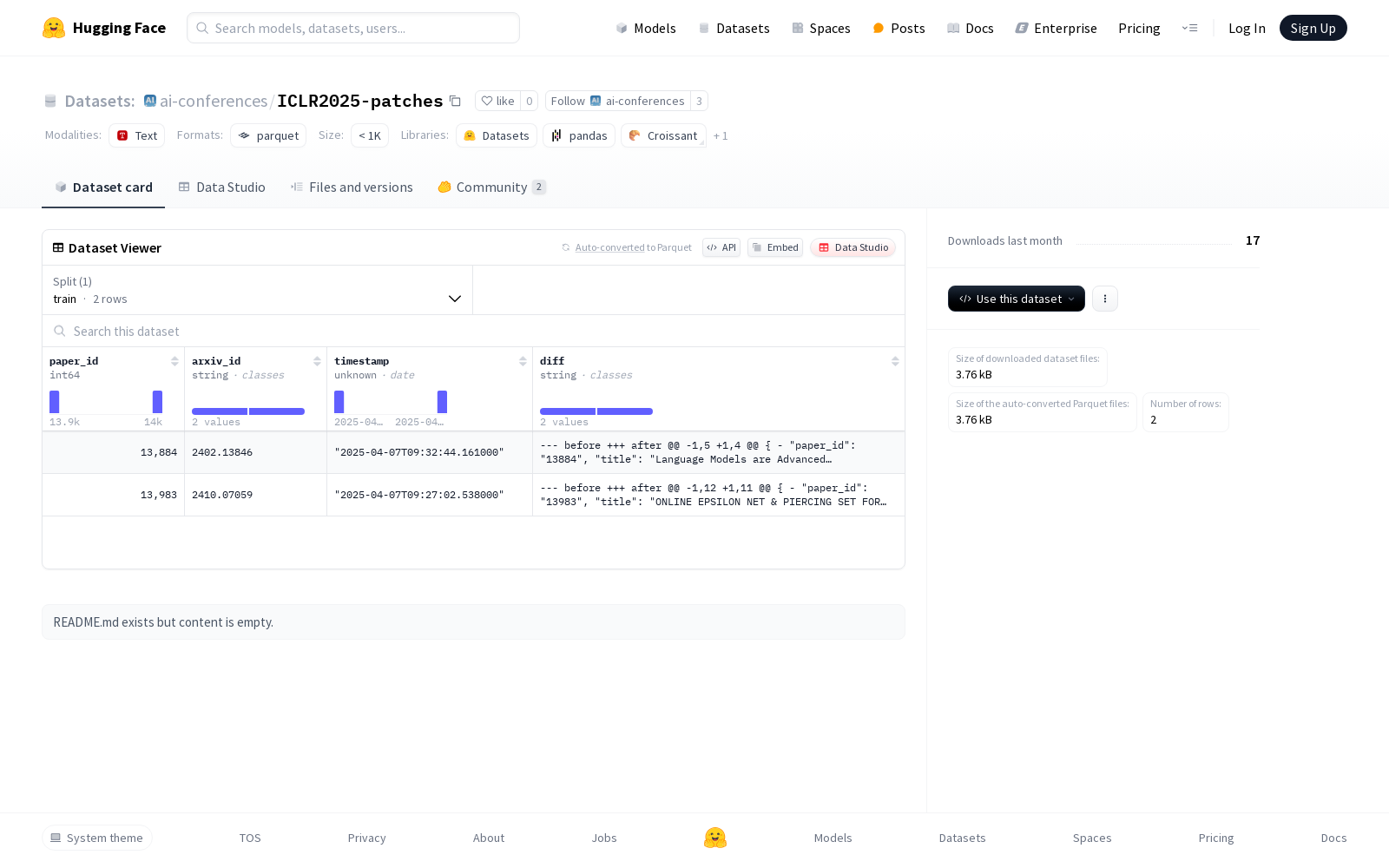This screenshot has height=868, width=1389.
Task: Click the Datasets breadcrumb label
Action: click(100, 101)
